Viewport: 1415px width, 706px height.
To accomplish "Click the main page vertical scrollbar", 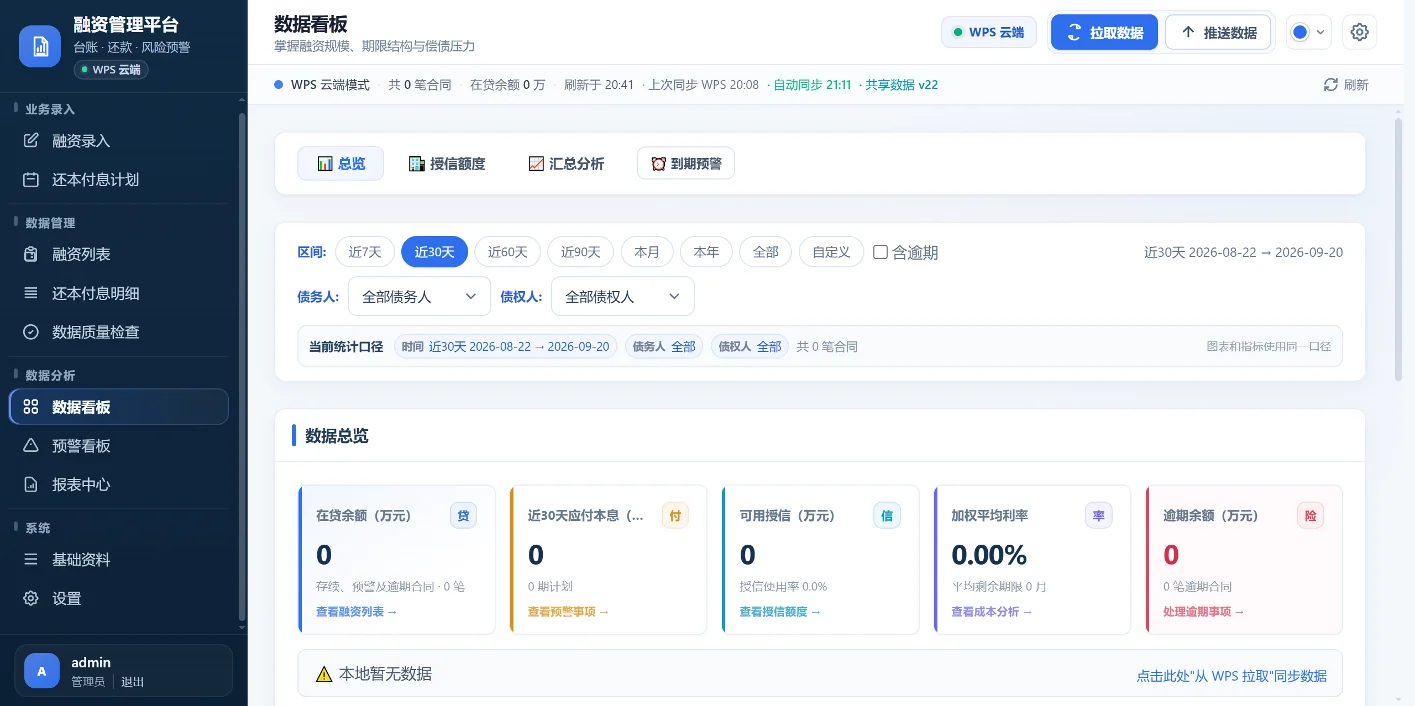I will coord(1398,248).
